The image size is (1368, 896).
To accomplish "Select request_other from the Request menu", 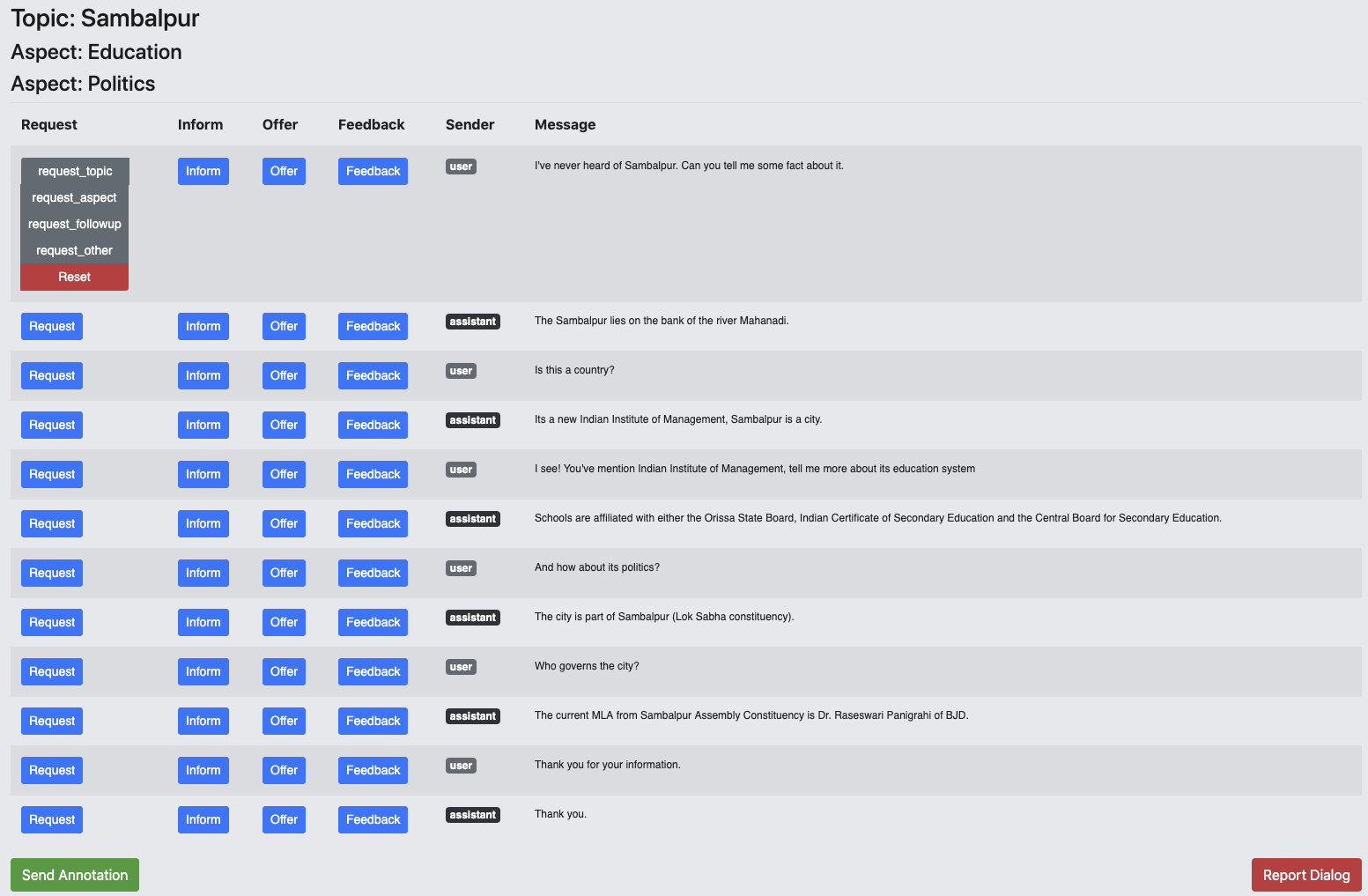I will (x=75, y=250).
